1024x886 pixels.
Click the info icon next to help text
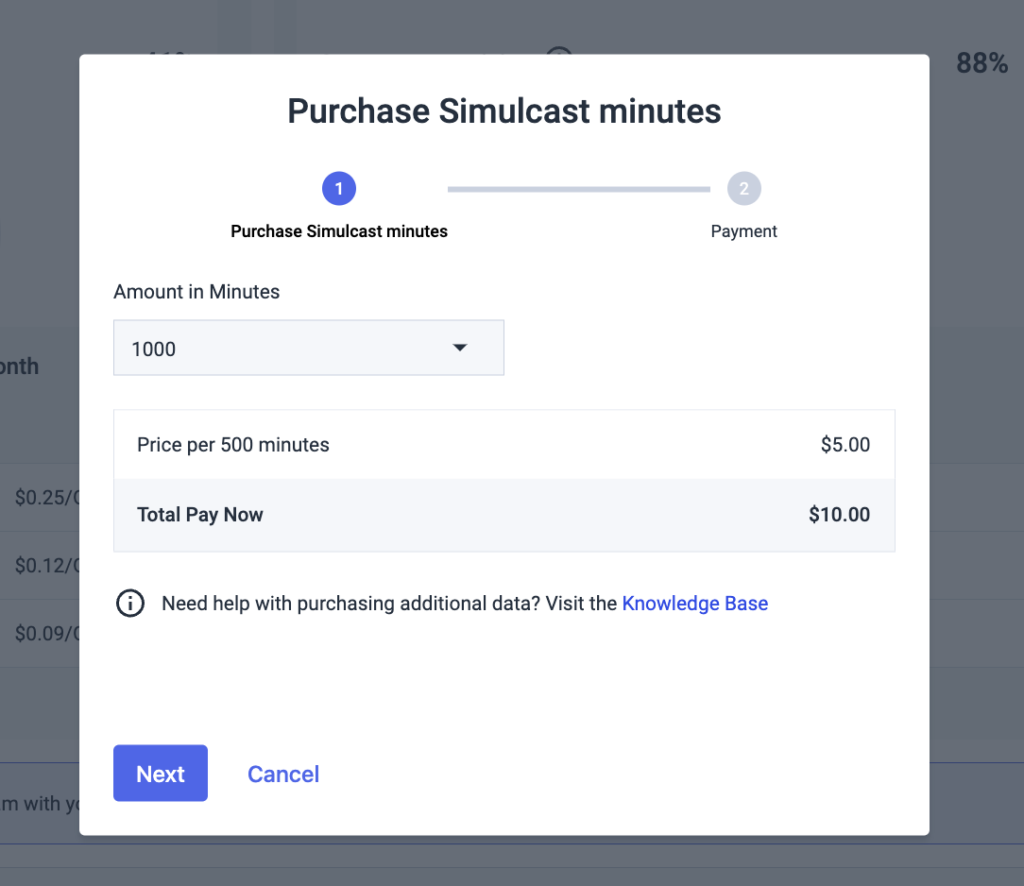coord(130,603)
